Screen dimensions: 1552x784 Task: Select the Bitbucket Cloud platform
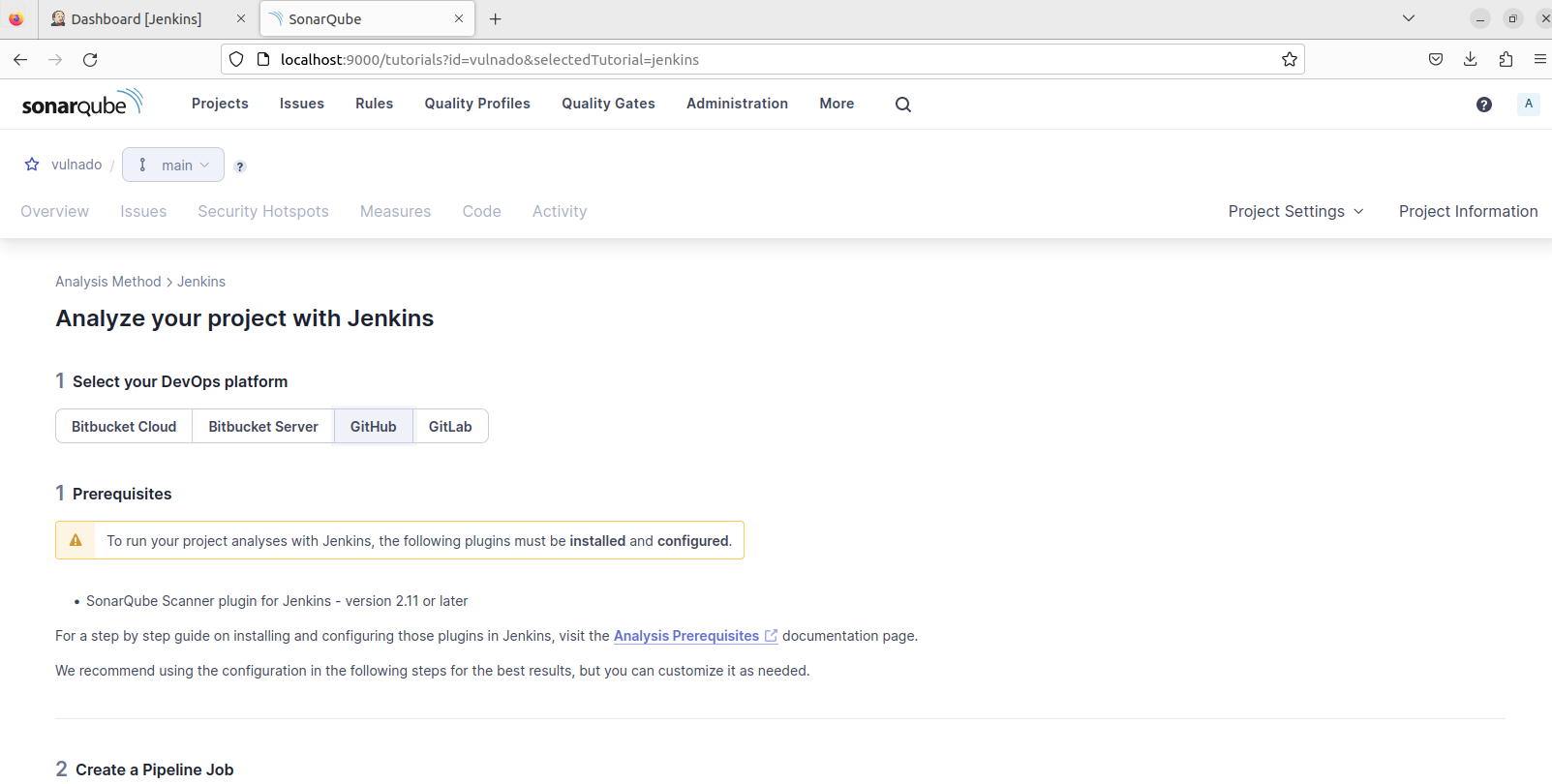tap(124, 427)
